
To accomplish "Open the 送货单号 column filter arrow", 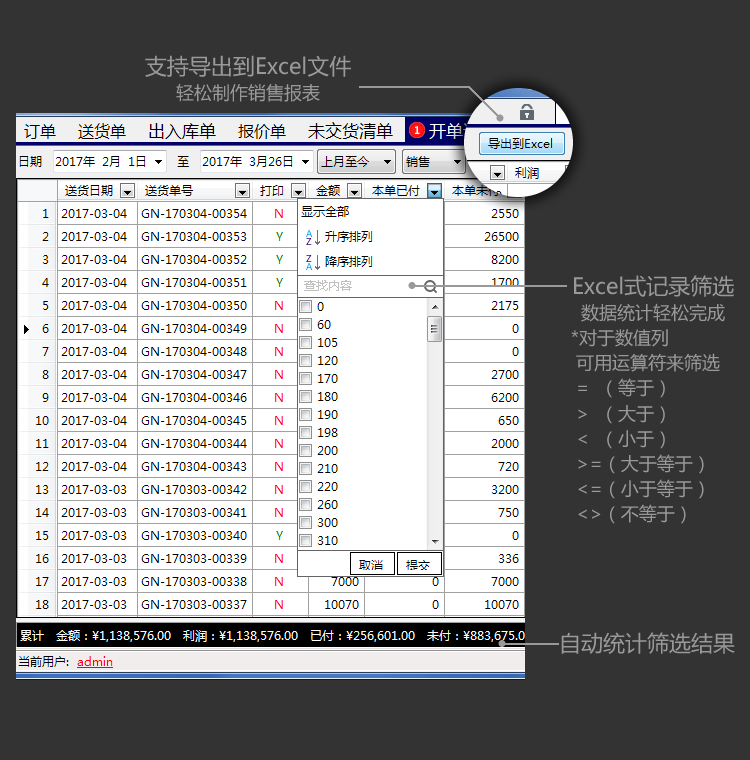I will pyautogui.click(x=242, y=191).
